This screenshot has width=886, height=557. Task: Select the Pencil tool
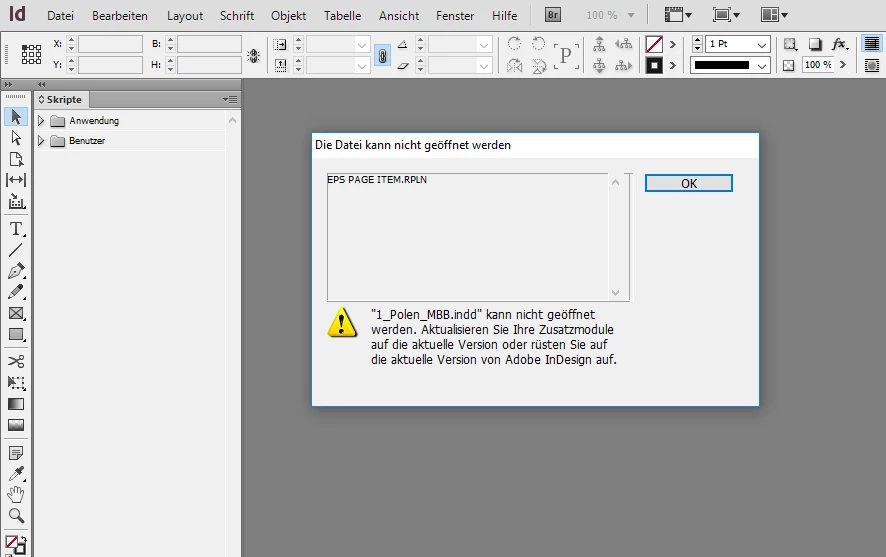pos(16,292)
